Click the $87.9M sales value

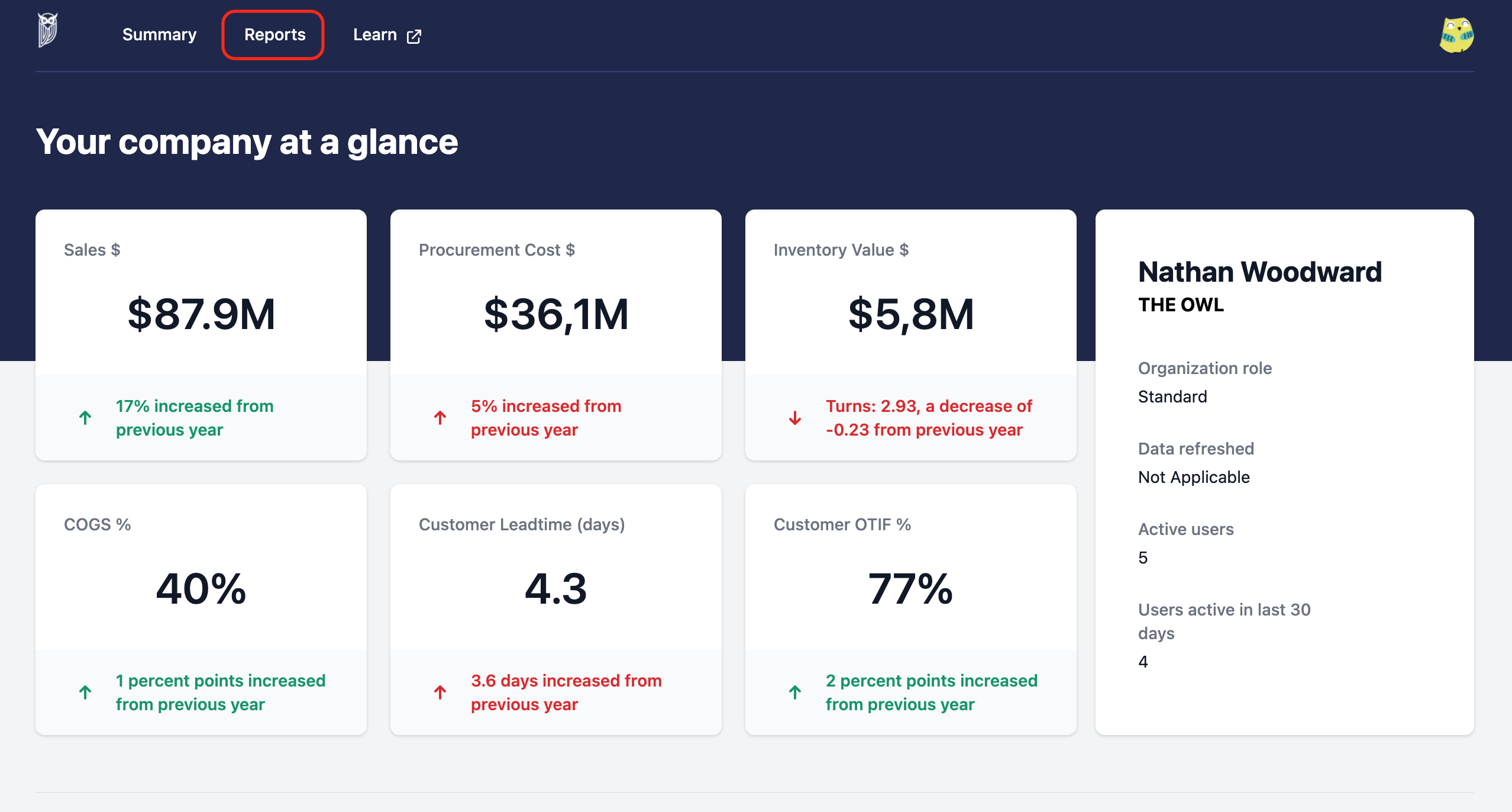point(201,314)
